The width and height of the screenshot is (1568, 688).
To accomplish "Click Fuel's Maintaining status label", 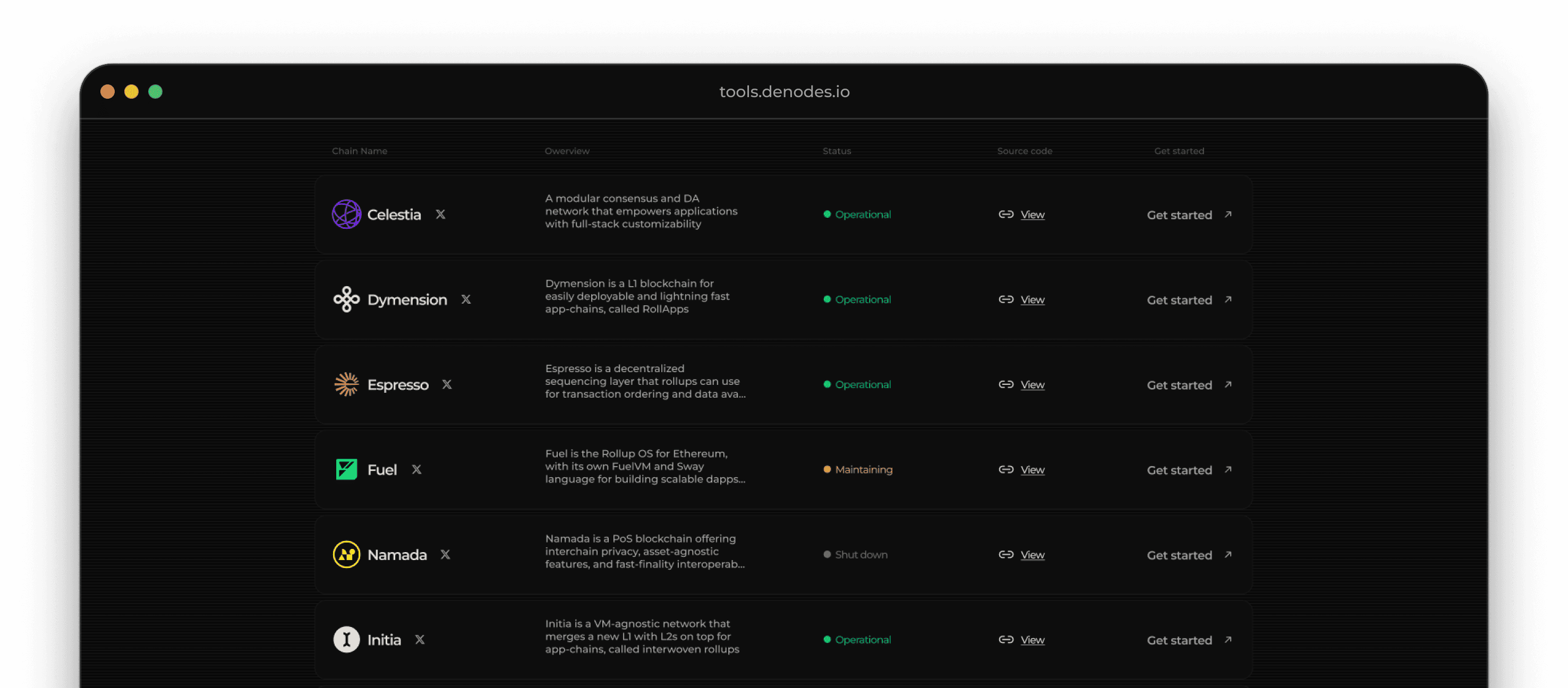I will coord(864,470).
